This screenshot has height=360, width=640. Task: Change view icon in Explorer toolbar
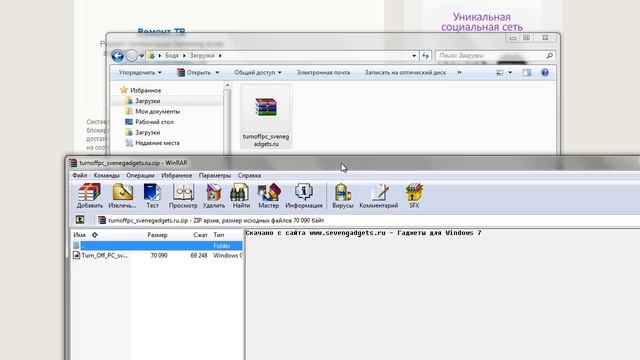500,73
